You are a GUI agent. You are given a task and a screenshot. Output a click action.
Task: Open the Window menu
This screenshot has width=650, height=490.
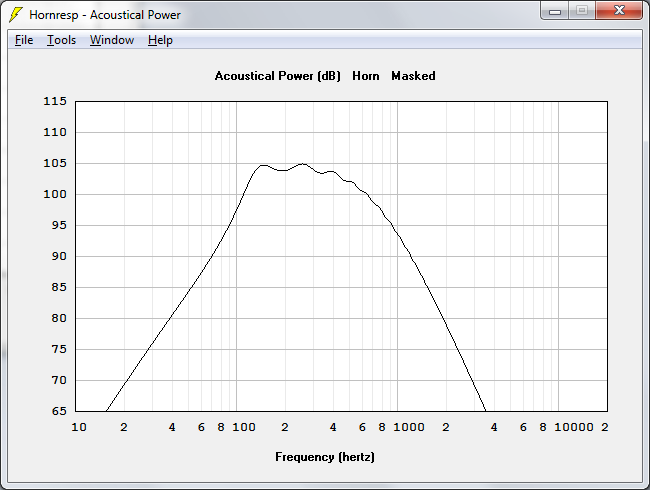pos(111,40)
